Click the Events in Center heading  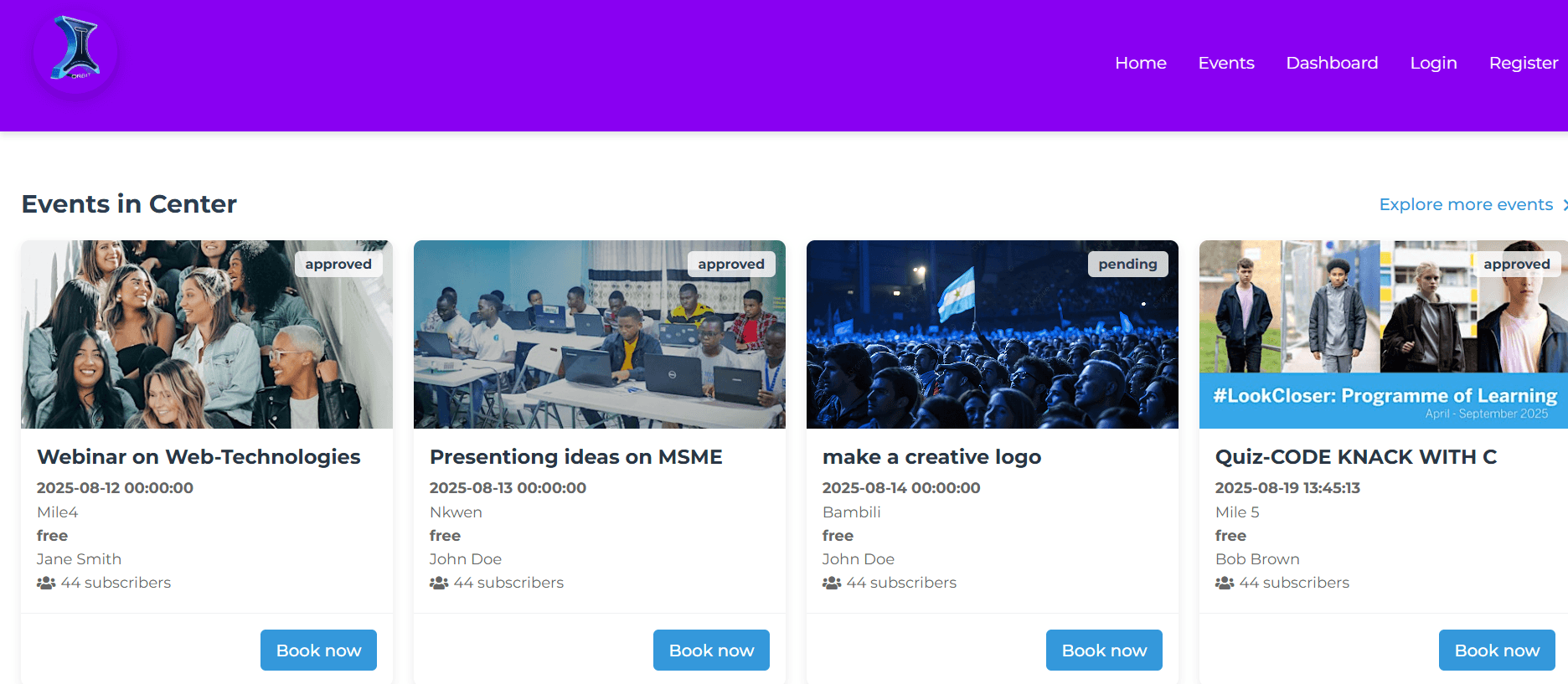129,203
